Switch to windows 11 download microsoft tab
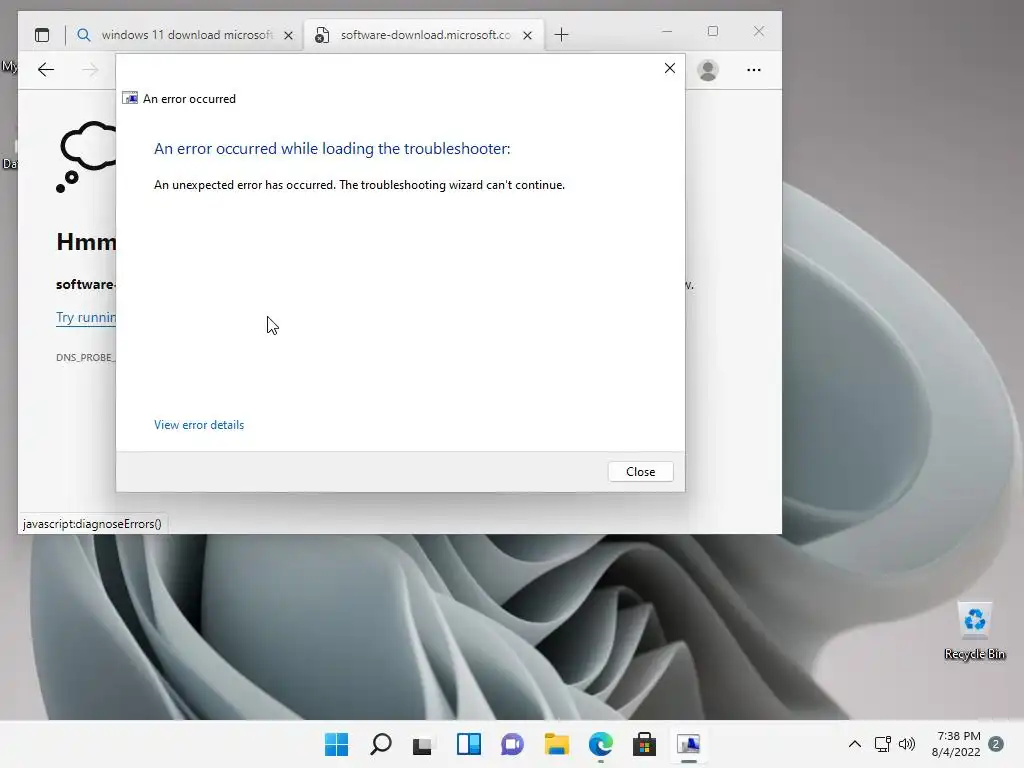The width and height of the screenshot is (1024, 768). click(x=186, y=35)
